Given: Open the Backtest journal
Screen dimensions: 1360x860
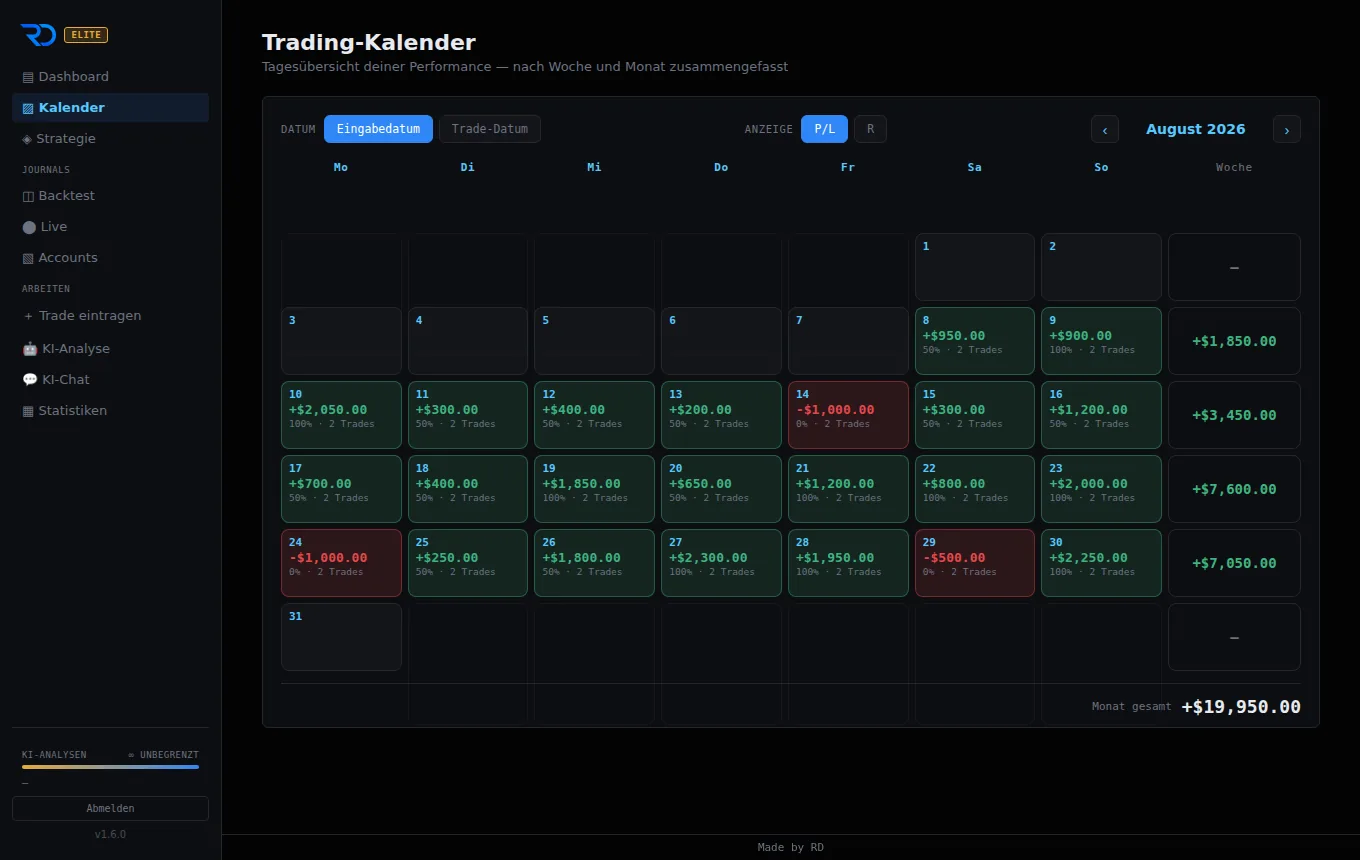Looking at the screenshot, I should 110,196.
